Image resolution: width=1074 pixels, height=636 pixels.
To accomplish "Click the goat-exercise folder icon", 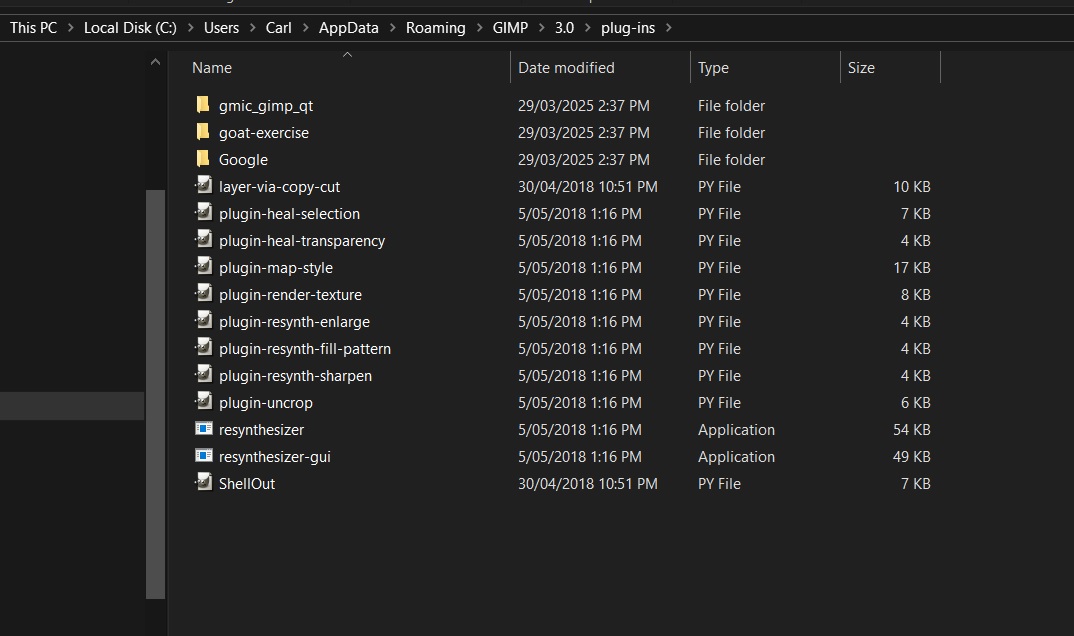I will 203,132.
